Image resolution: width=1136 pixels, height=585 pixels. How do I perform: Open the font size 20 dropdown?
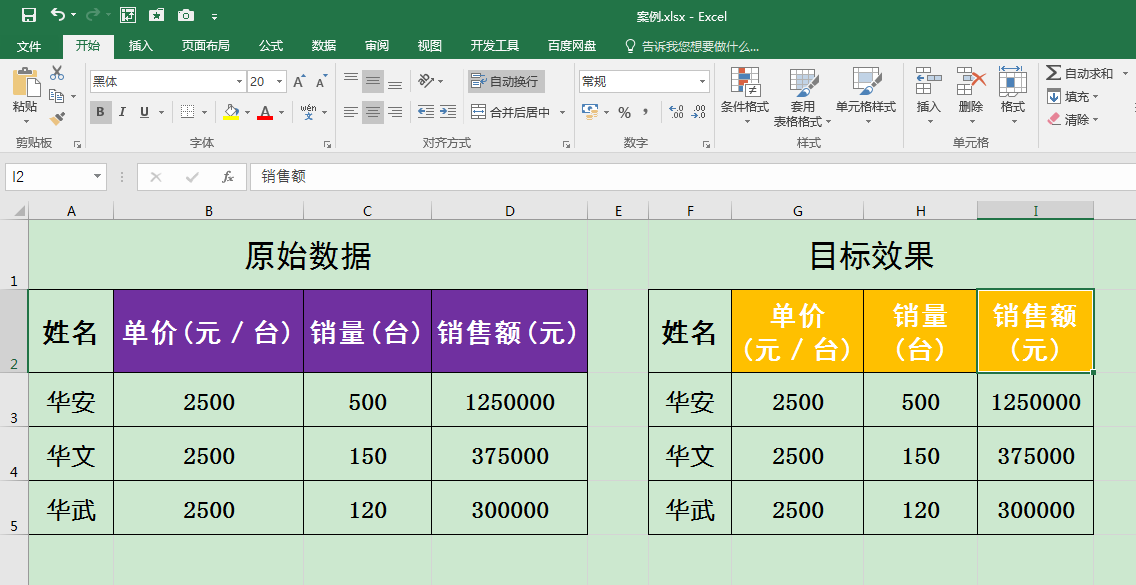(280, 82)
